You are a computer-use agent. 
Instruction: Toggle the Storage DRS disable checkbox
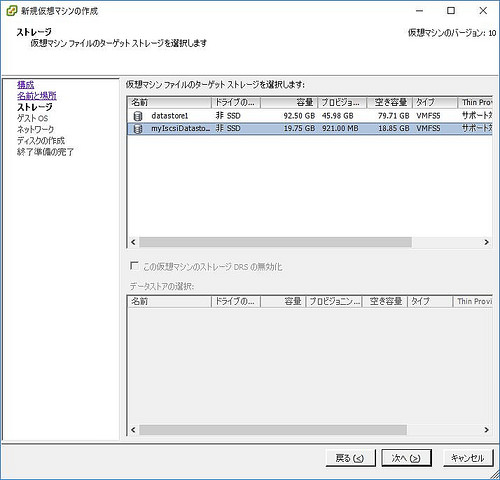click(134, 266)
